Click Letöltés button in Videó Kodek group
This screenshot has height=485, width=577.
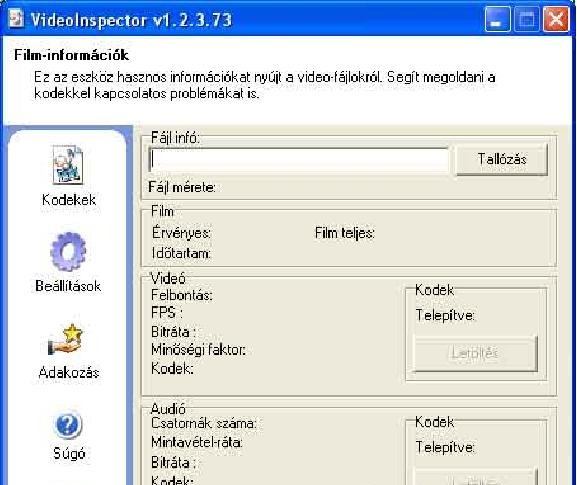[475, 353]
